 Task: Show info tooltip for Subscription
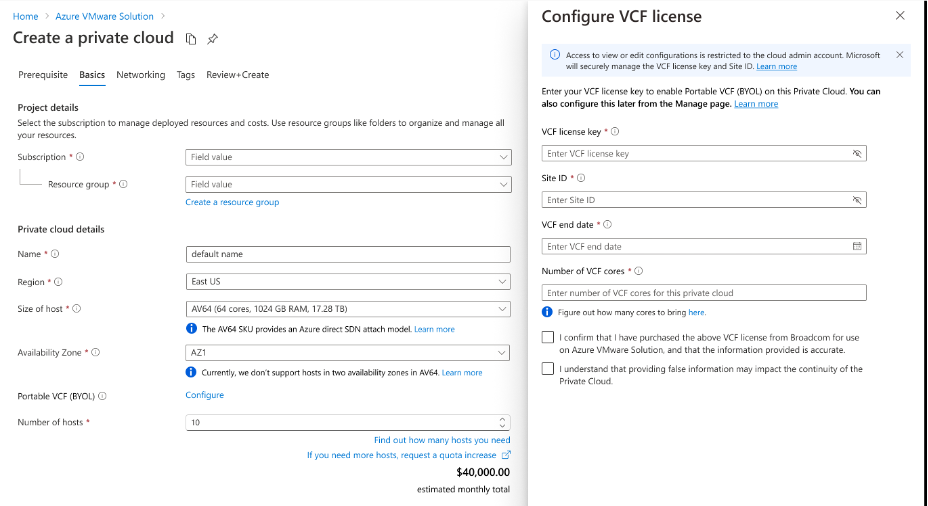click(x=80, y=157)
